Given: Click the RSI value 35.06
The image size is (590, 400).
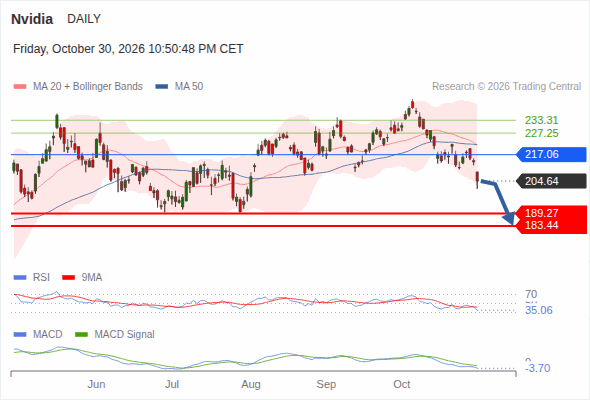Looking at the screenshot, I should click(539, 310).
